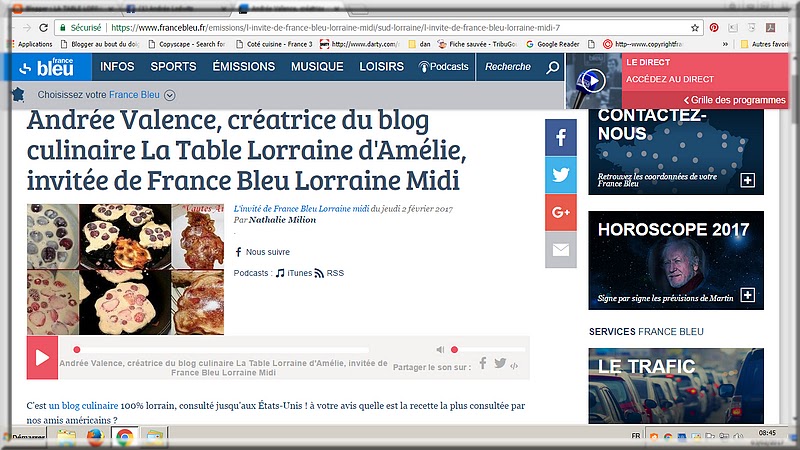This screenshot has height=450, width=800.
Task: Open the LOISIRS menu
Action: pos(382,67)
